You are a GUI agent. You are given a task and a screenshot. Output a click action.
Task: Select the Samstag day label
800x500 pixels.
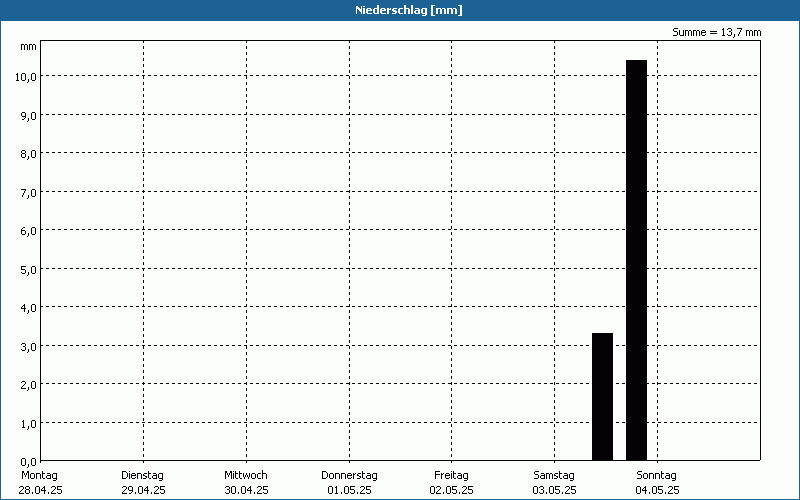(x=554, y=475)
